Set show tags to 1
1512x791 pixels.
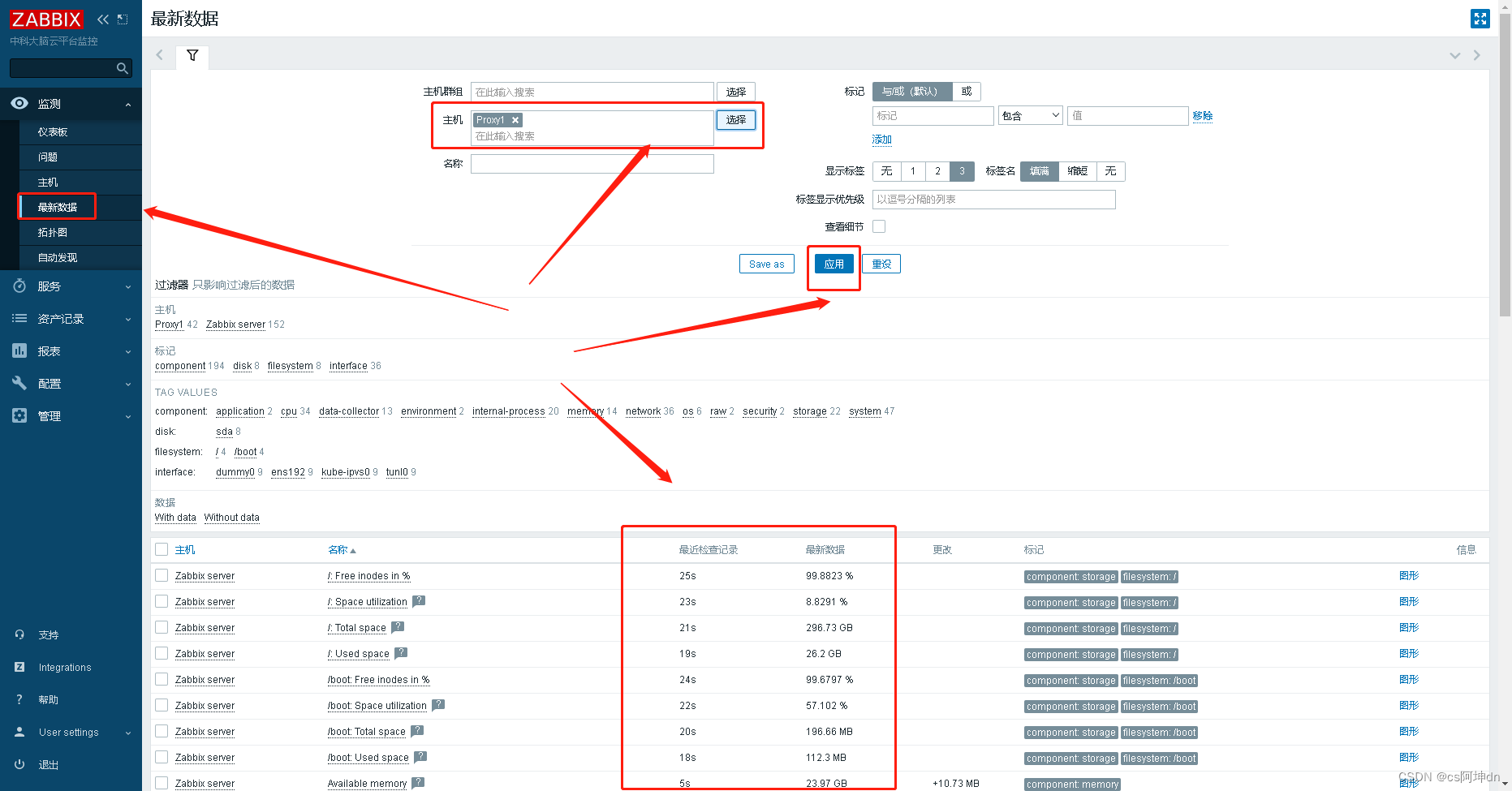(x=913, y=171)
